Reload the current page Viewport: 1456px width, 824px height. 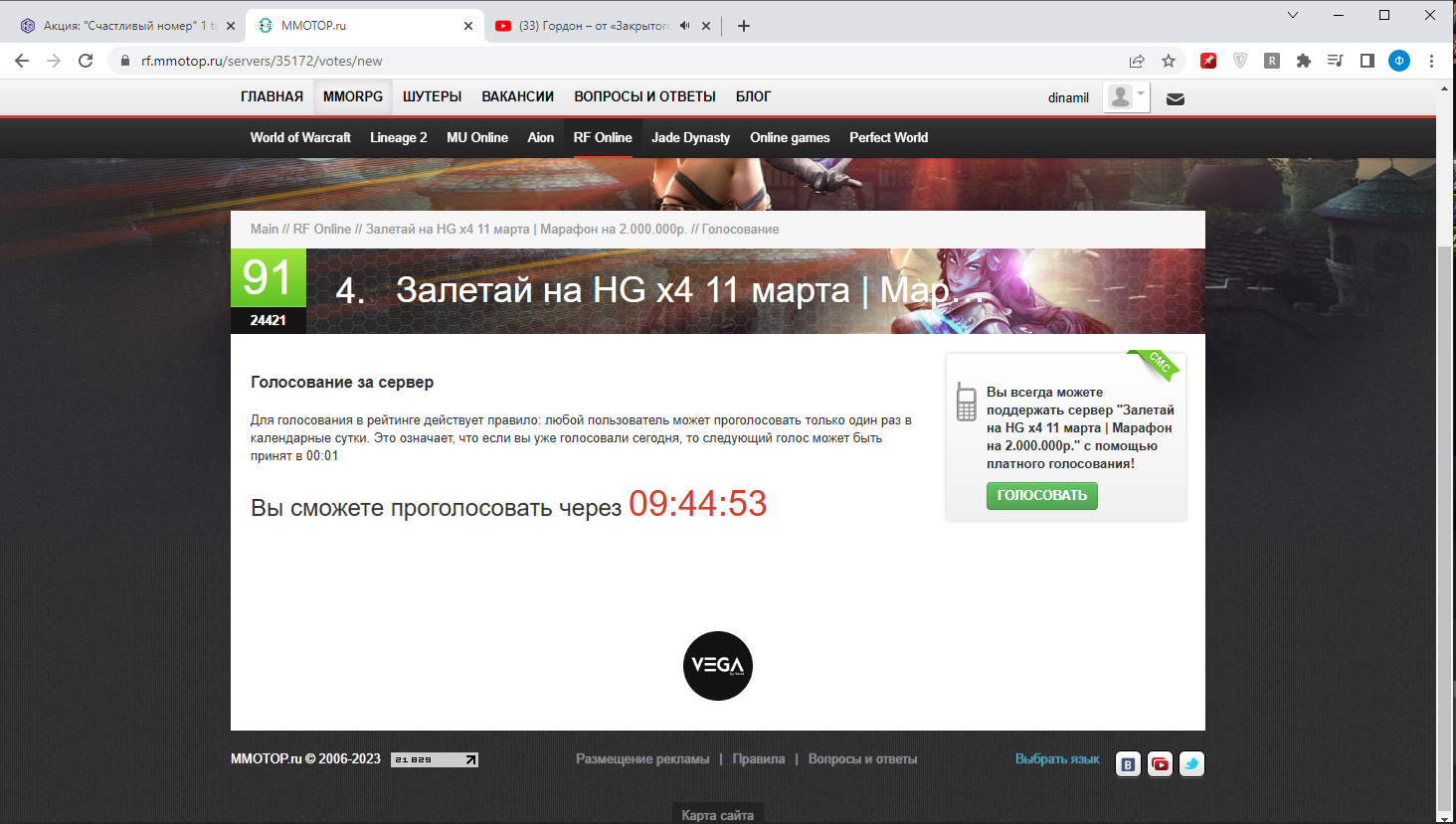click(x=86, y=61)
